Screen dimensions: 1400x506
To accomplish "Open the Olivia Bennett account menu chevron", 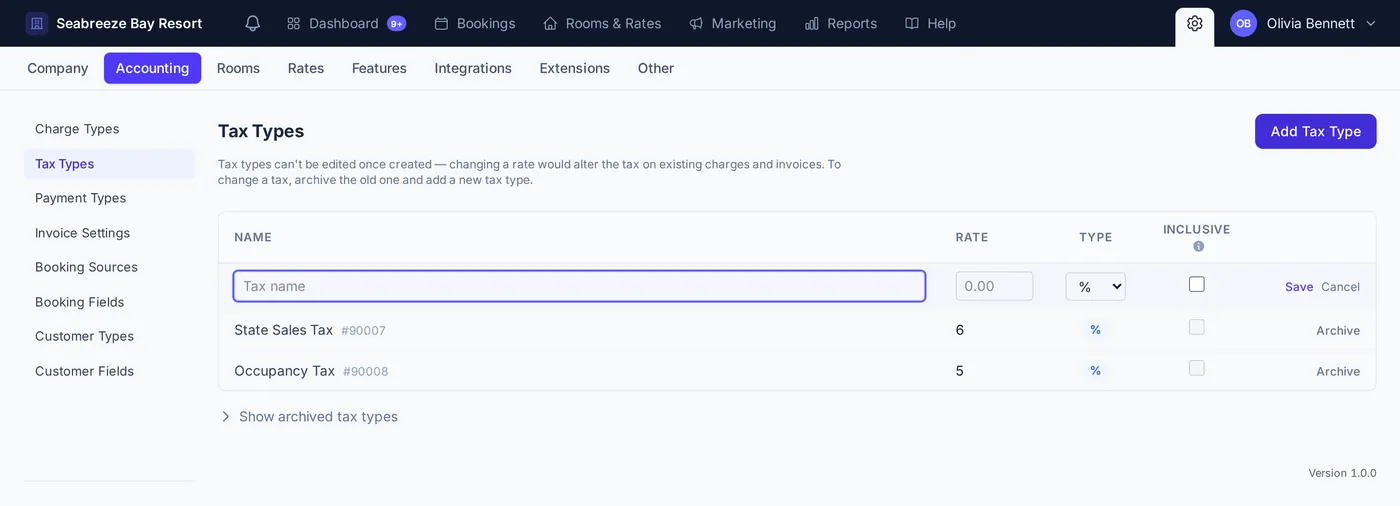I will pos(1371,23).
